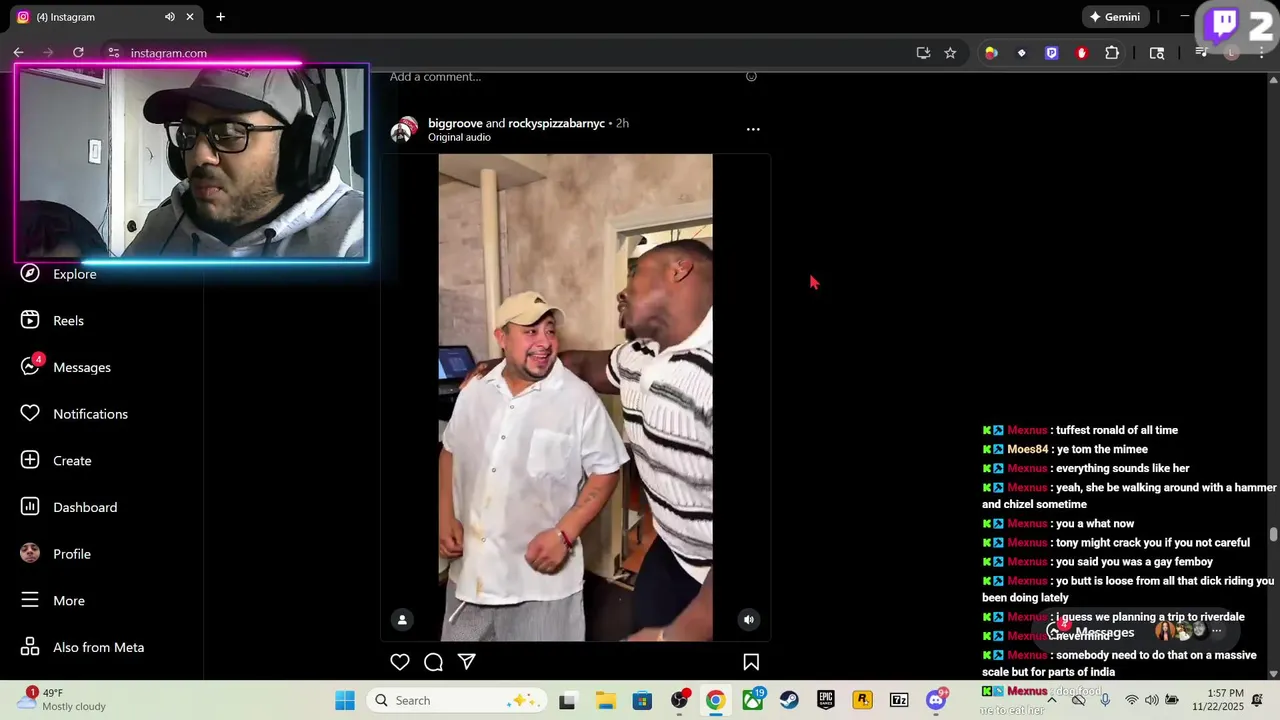Click the taskbar Search box

pos(457,700)
